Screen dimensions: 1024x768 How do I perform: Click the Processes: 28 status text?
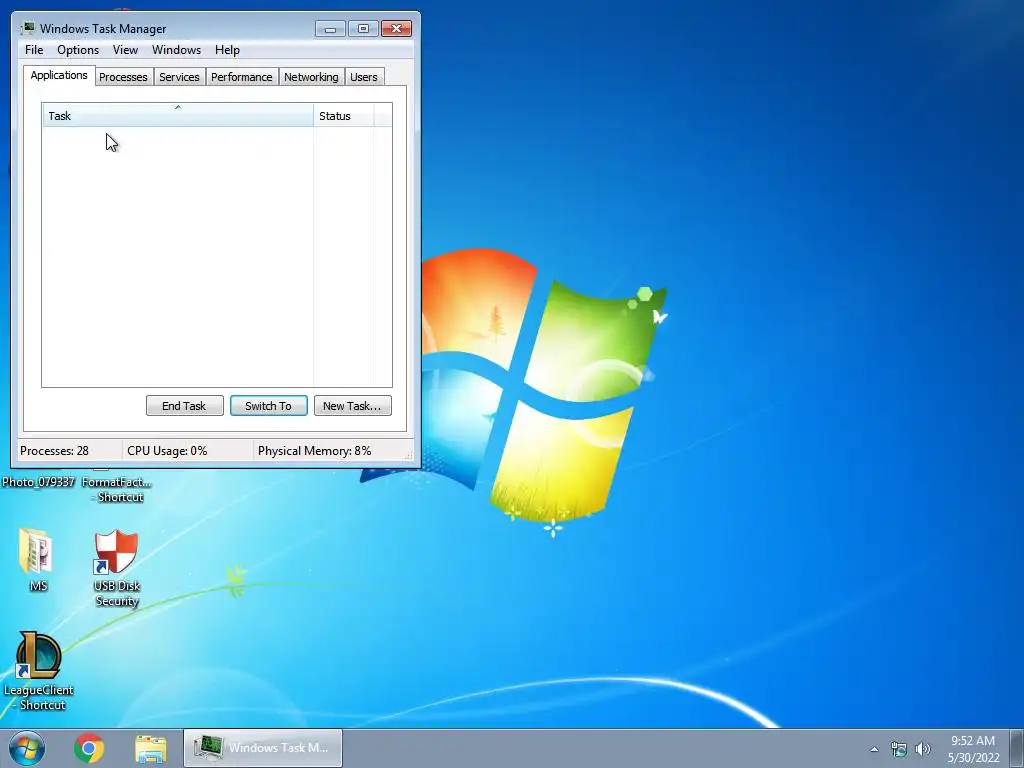click(x=54, y=451)
